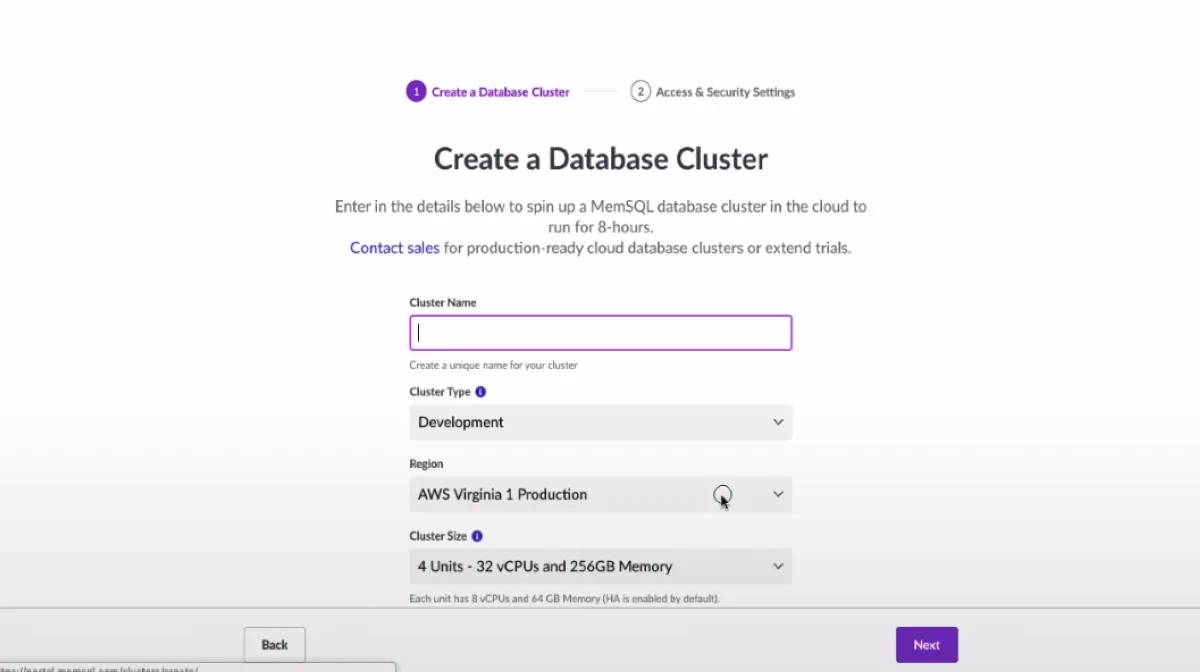Screen dimensions: 1200x672
Task: Click the Region field label
Action: click(x=426, y=464)
